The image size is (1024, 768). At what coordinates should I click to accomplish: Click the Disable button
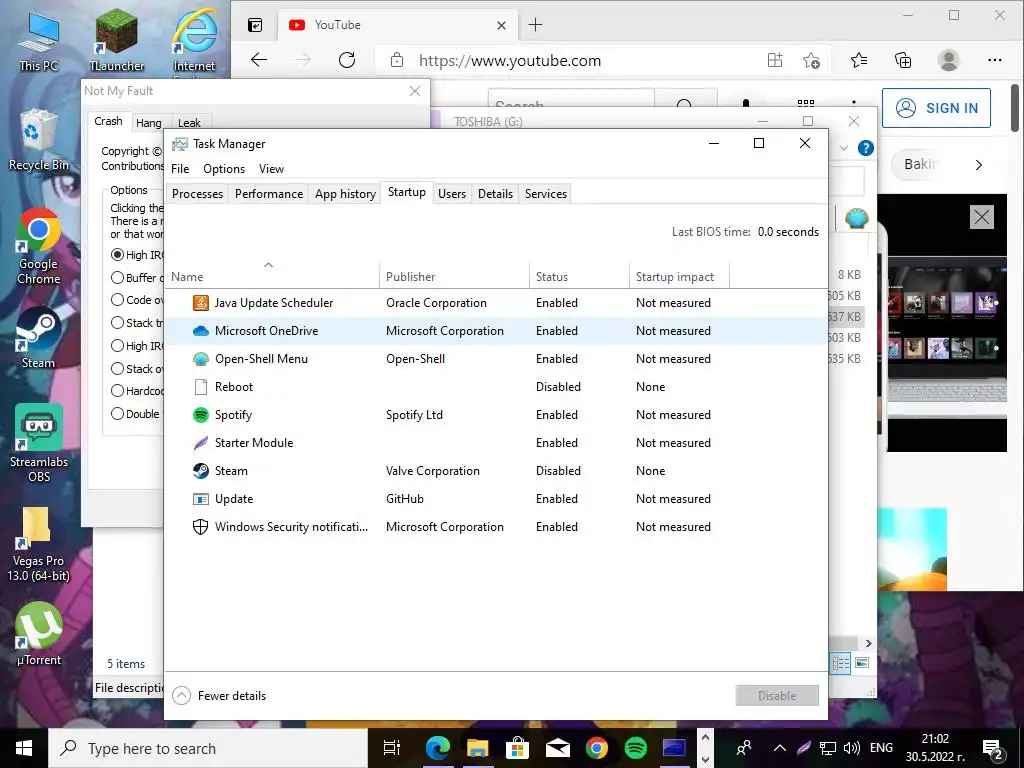pos(777,696)
